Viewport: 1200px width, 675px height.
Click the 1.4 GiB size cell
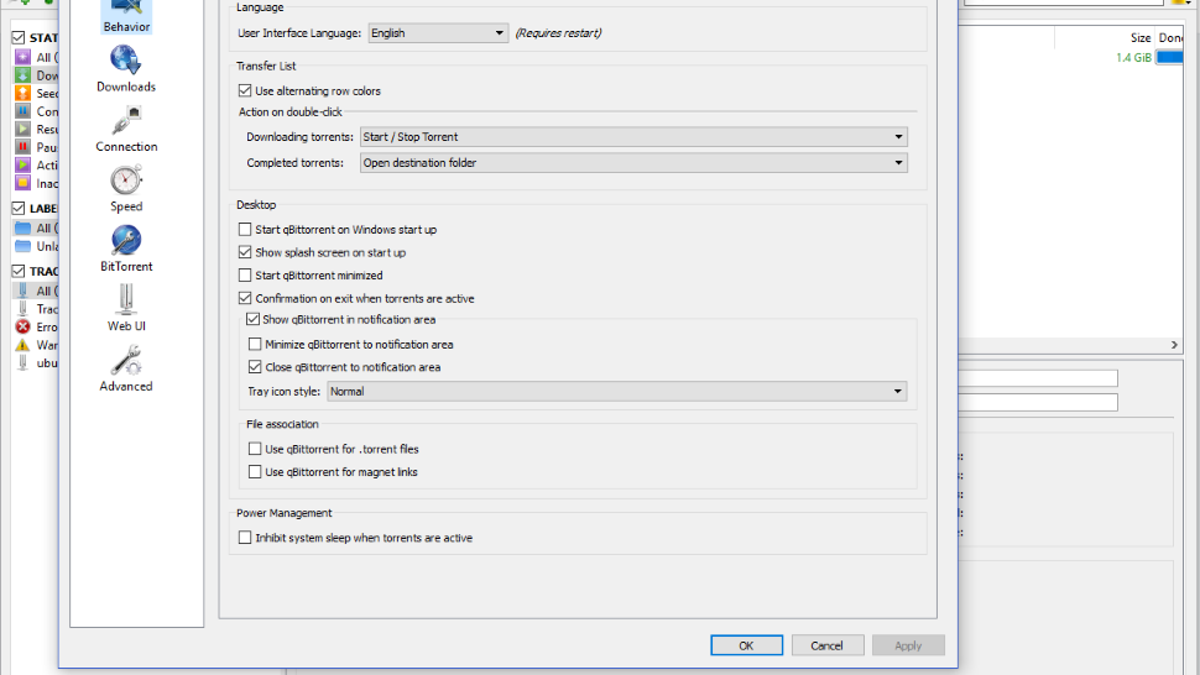tap(1133, 58)
